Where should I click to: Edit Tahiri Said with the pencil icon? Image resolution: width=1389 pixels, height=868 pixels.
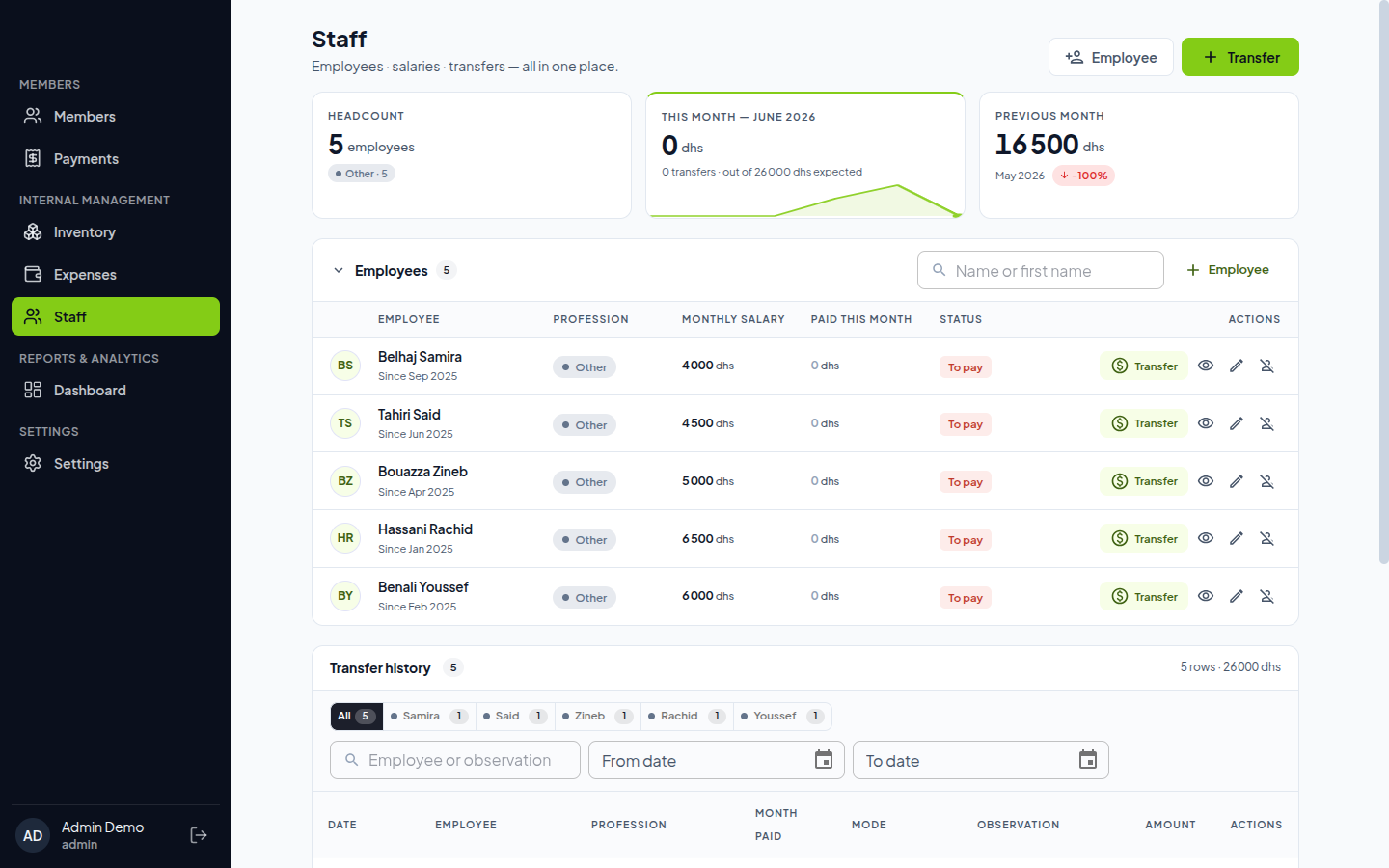1237,423
